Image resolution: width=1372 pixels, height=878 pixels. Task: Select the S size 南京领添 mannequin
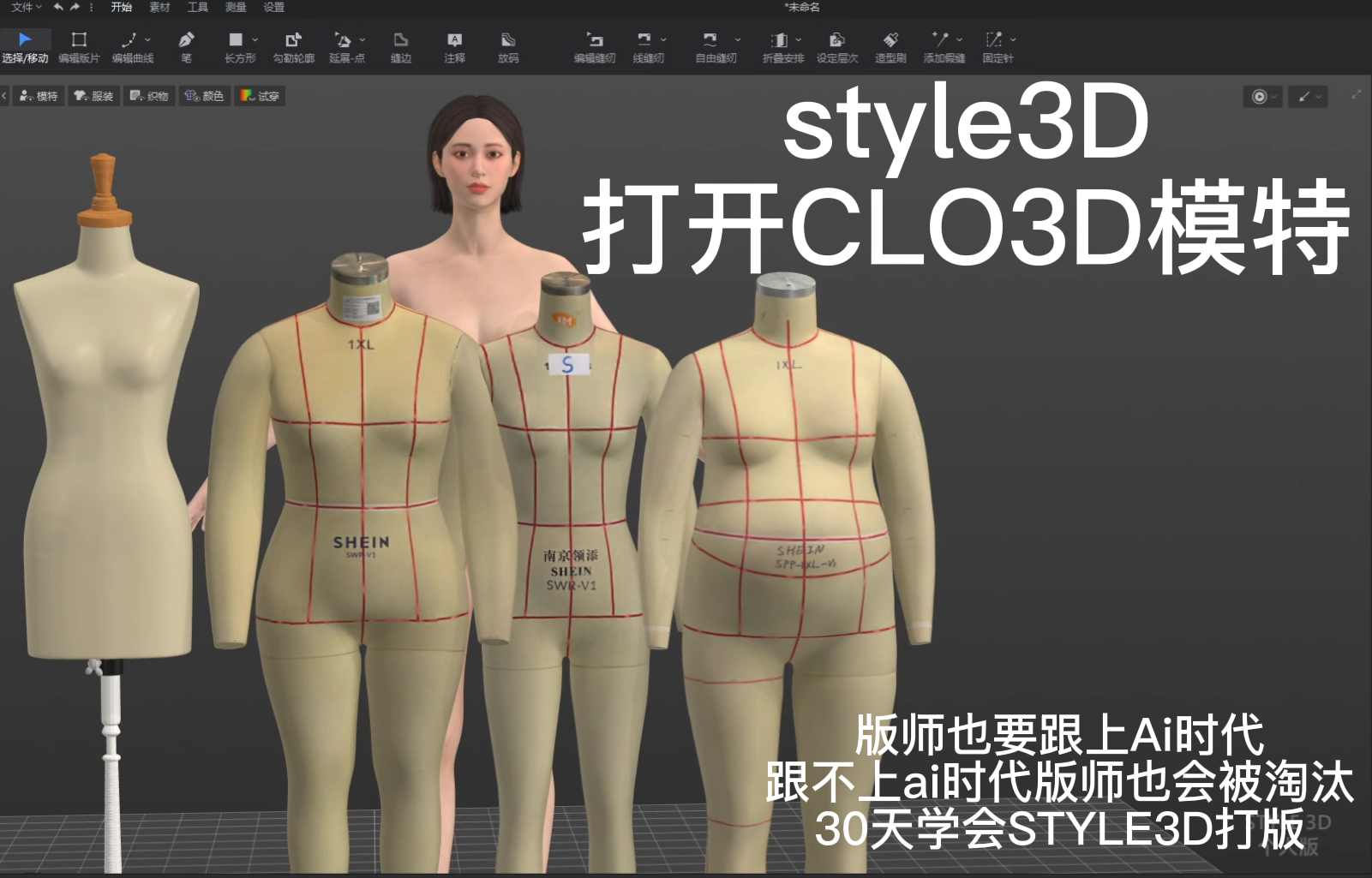(569, 514)
